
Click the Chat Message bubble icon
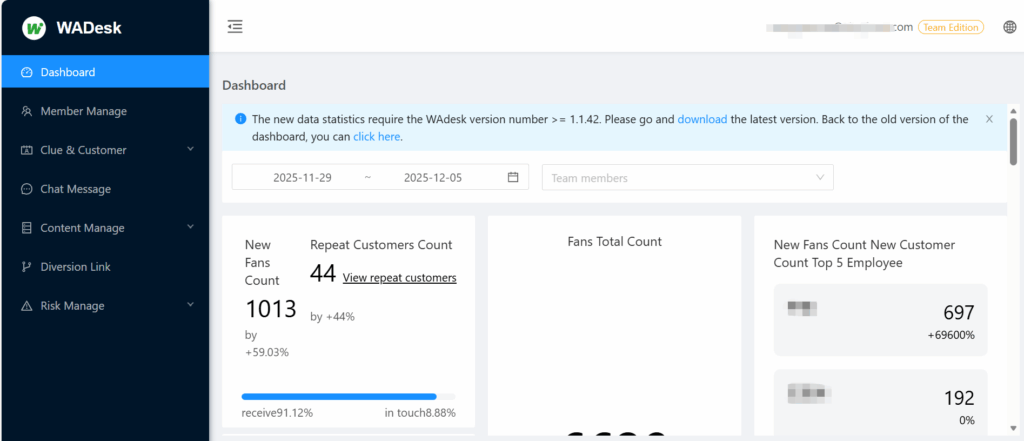[x=27, y=189]
